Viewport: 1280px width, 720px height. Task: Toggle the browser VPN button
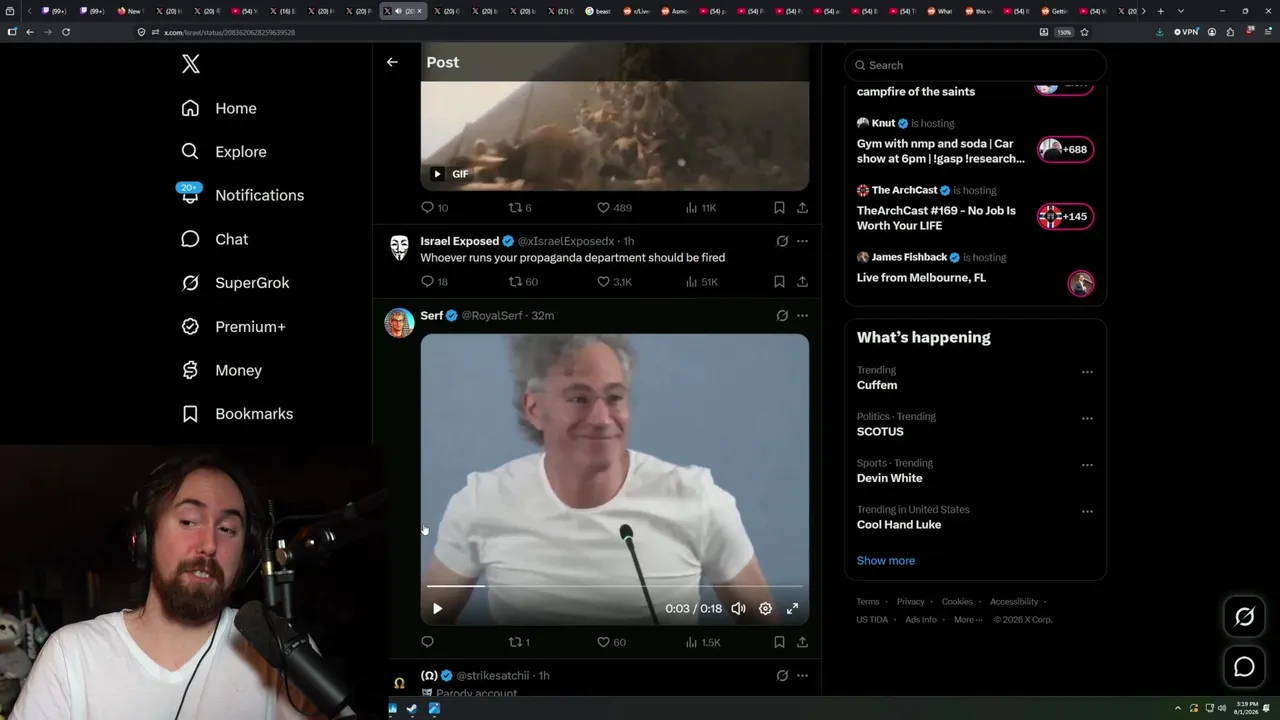click(1186, 32)
